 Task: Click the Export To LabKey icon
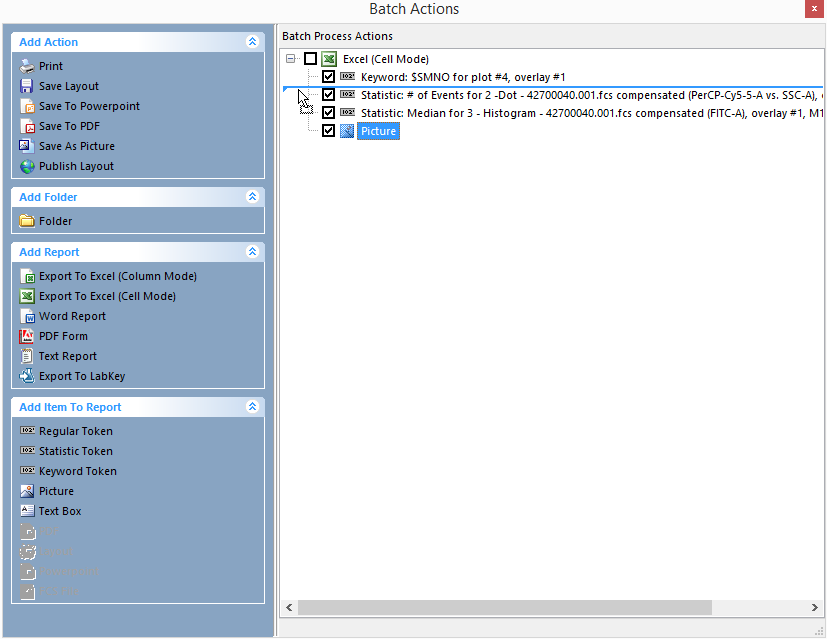click(x=27, y=376)
